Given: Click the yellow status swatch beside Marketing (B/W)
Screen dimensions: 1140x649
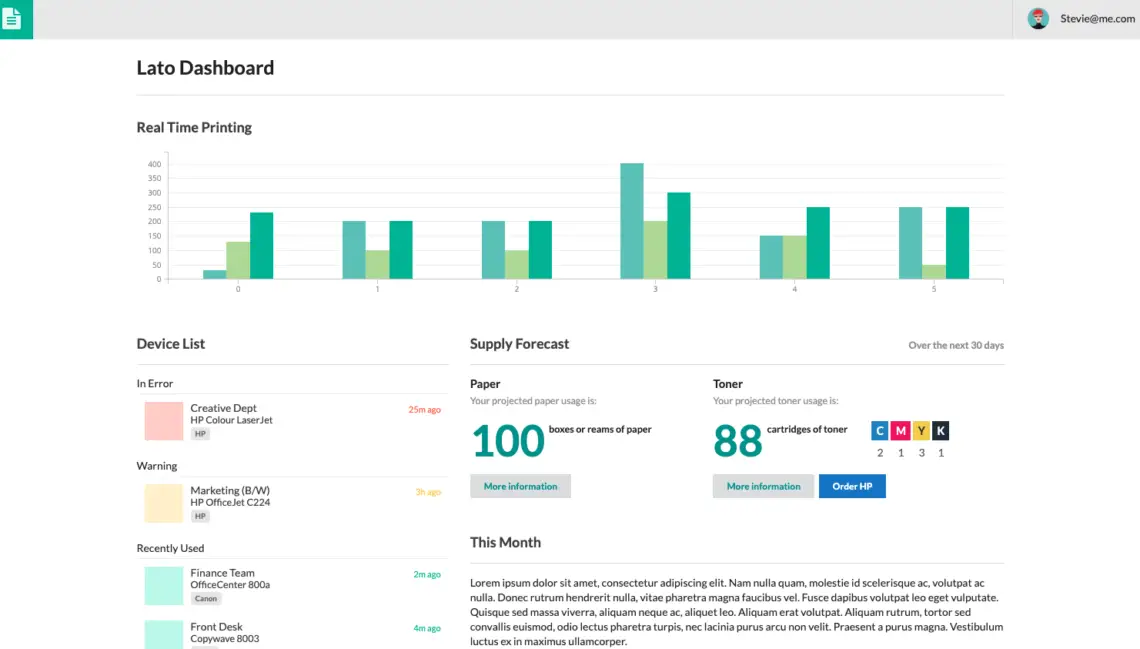Looking at the screenshot, I should click(x=163, y=503).
